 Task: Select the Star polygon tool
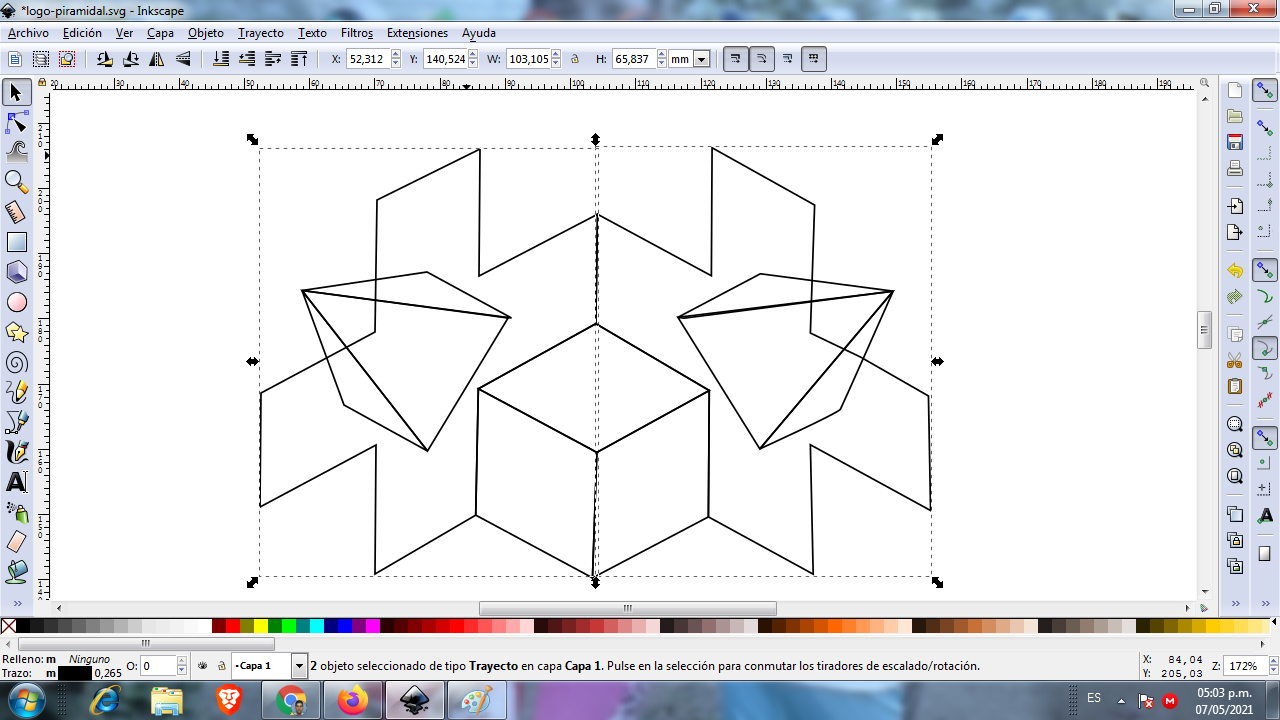[x=16, y=332]
